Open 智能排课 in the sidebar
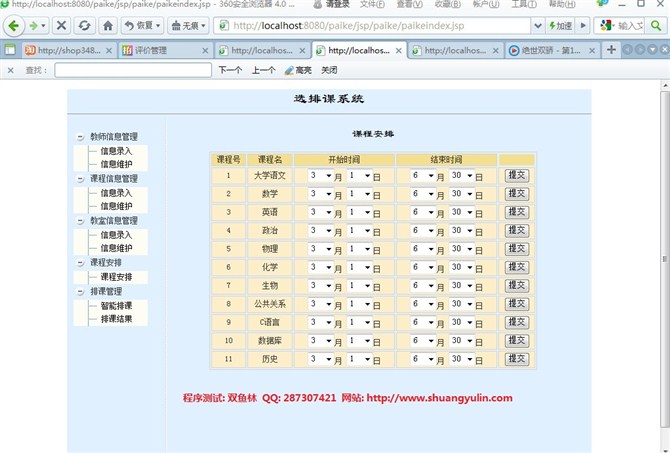 click(116, 306)
